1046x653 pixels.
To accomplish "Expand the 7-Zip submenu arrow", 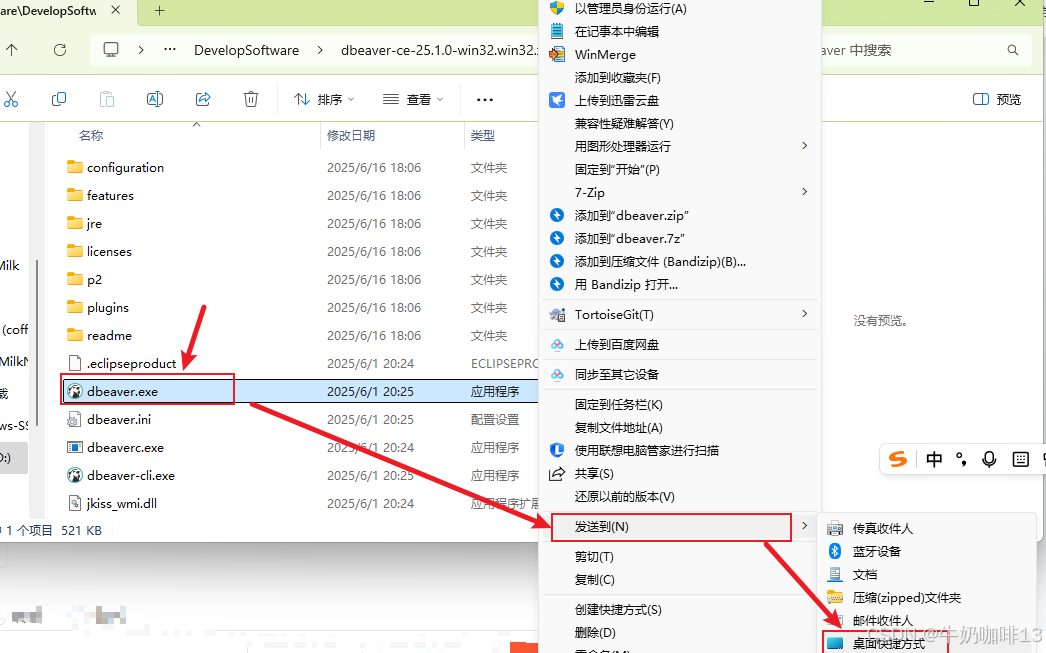I will tap(805, 191).
